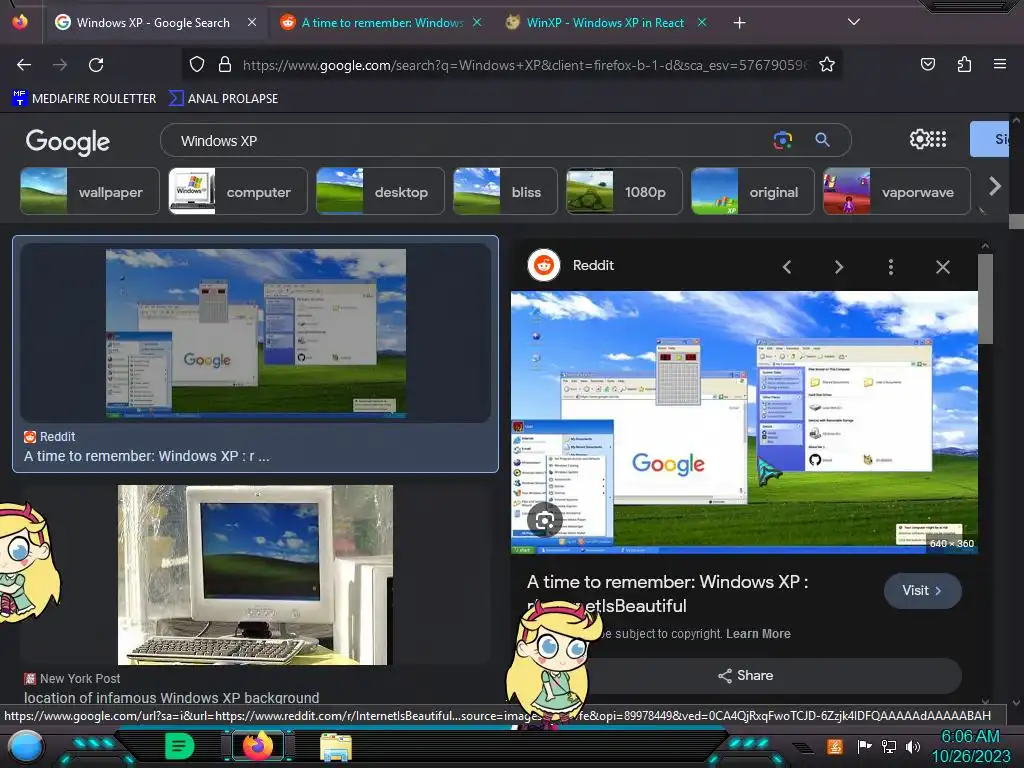This screenshot has width=1024, height=768.
Task: Select Reddit Windows XP result thumbnail
Action: click(255, 333)
